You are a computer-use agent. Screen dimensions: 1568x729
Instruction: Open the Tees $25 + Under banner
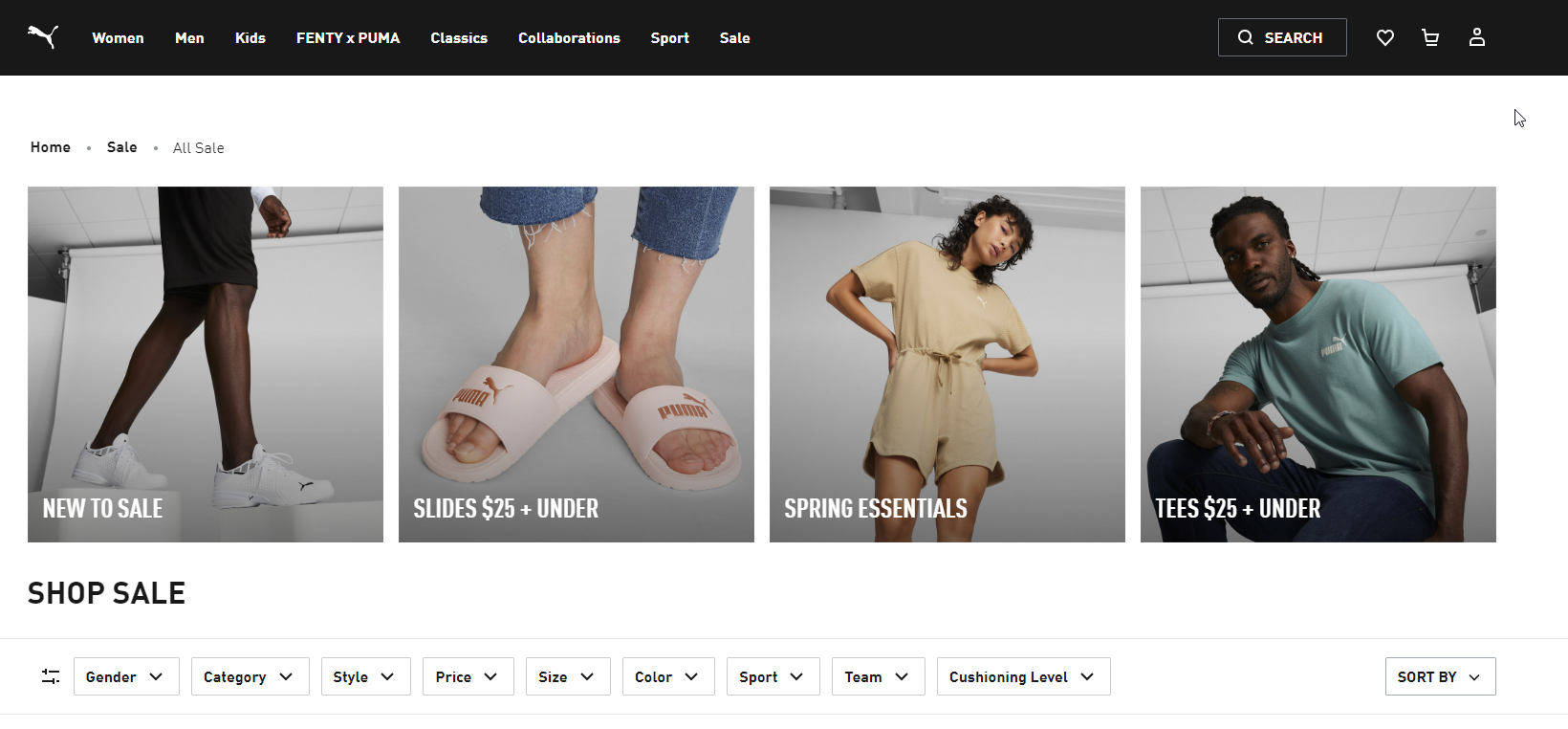tap(1318, 364)
